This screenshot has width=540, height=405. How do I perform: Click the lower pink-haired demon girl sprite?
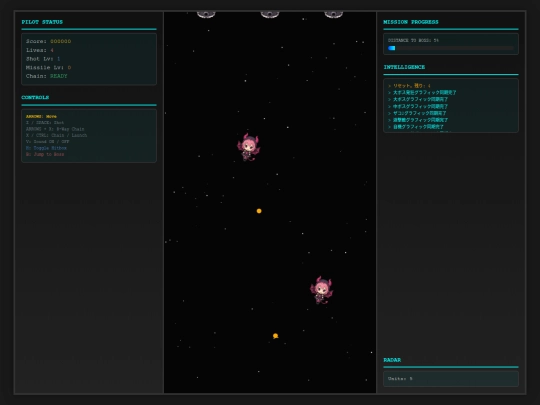click(x=321, y=290)
